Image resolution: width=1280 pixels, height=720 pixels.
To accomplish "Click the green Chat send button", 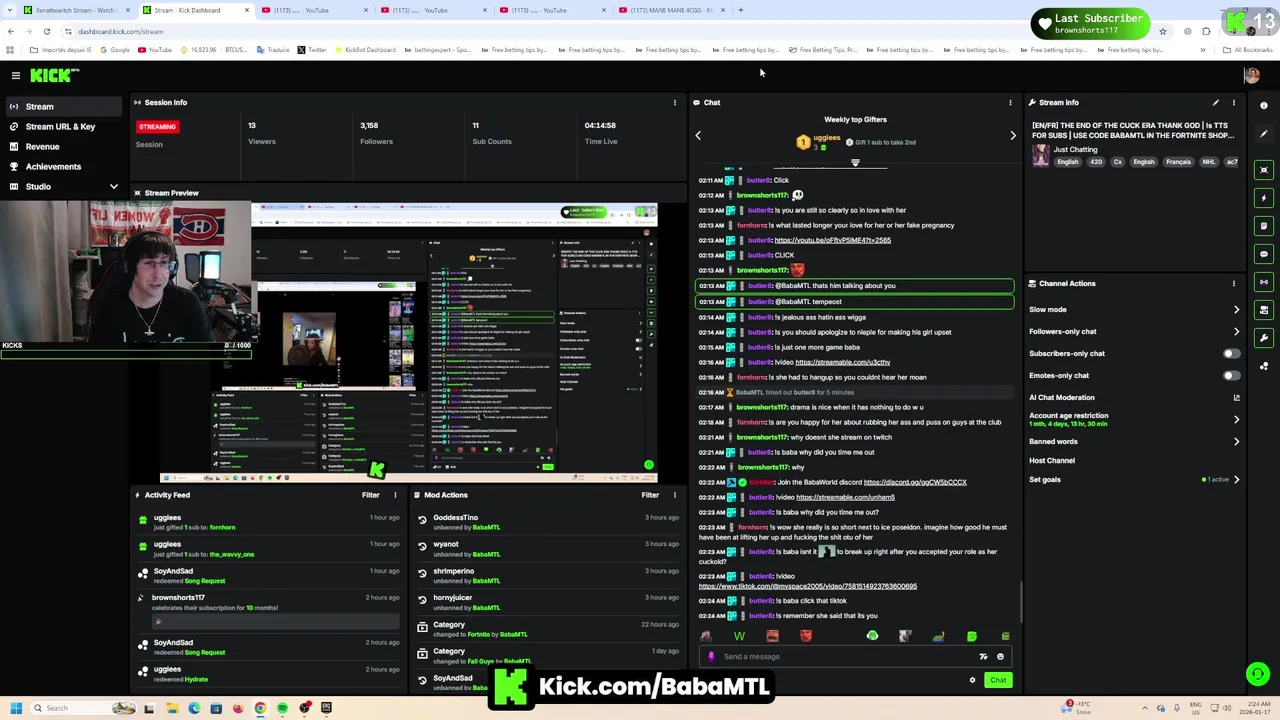I will pyautogui.click(x=998, y=680).
